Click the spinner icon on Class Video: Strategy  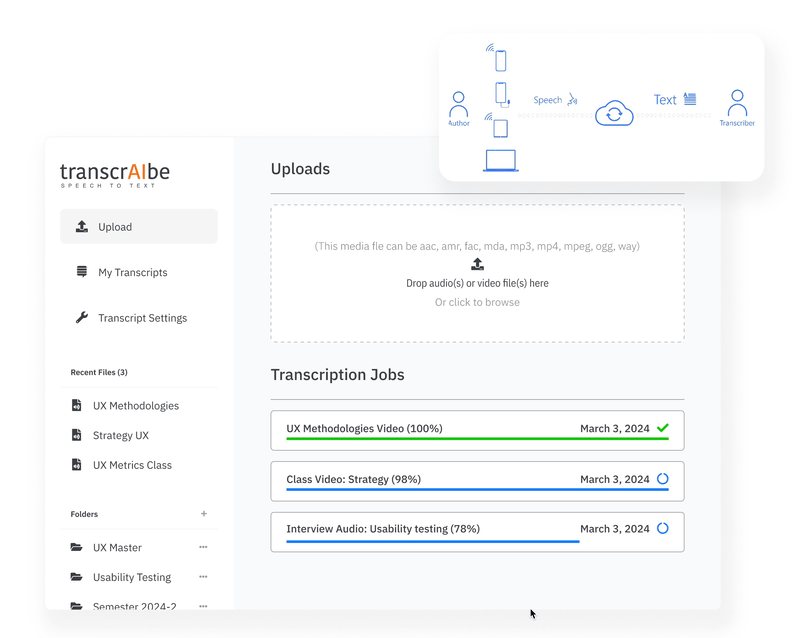663,479
